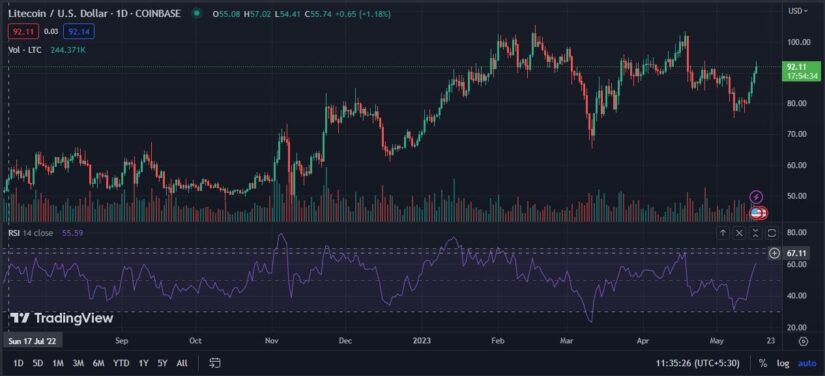Toggle auto scale
The height and width of the screenshot is (376, 825).
tap(807, 363)
